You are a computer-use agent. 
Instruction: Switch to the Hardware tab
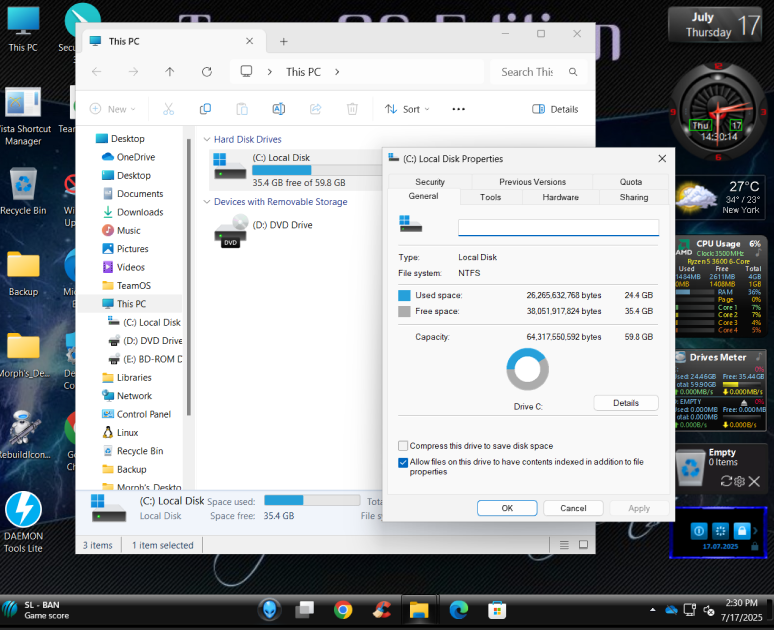[560, 197]
